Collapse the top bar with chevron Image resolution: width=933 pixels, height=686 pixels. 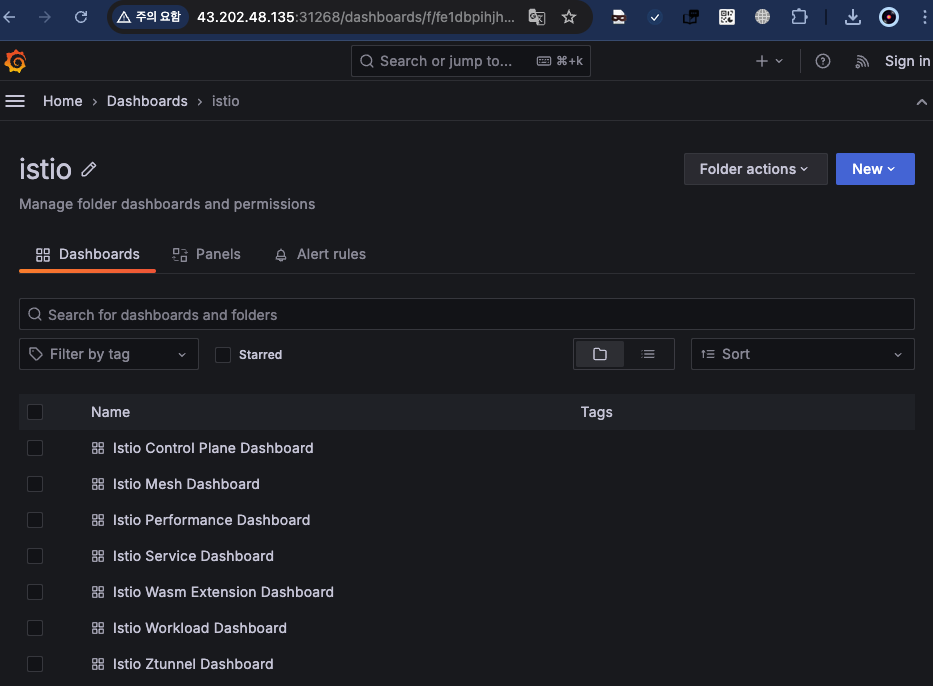pos(921,102)
